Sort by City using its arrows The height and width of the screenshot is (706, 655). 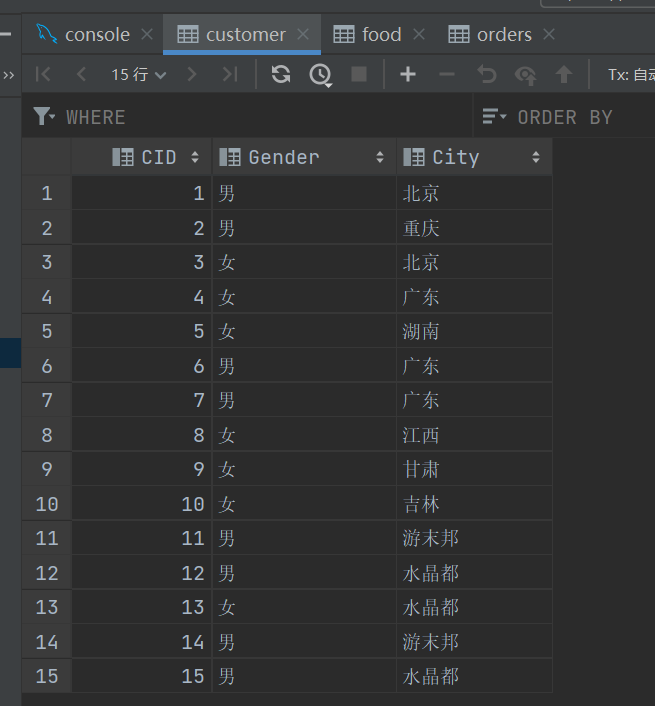coord(536,157)
